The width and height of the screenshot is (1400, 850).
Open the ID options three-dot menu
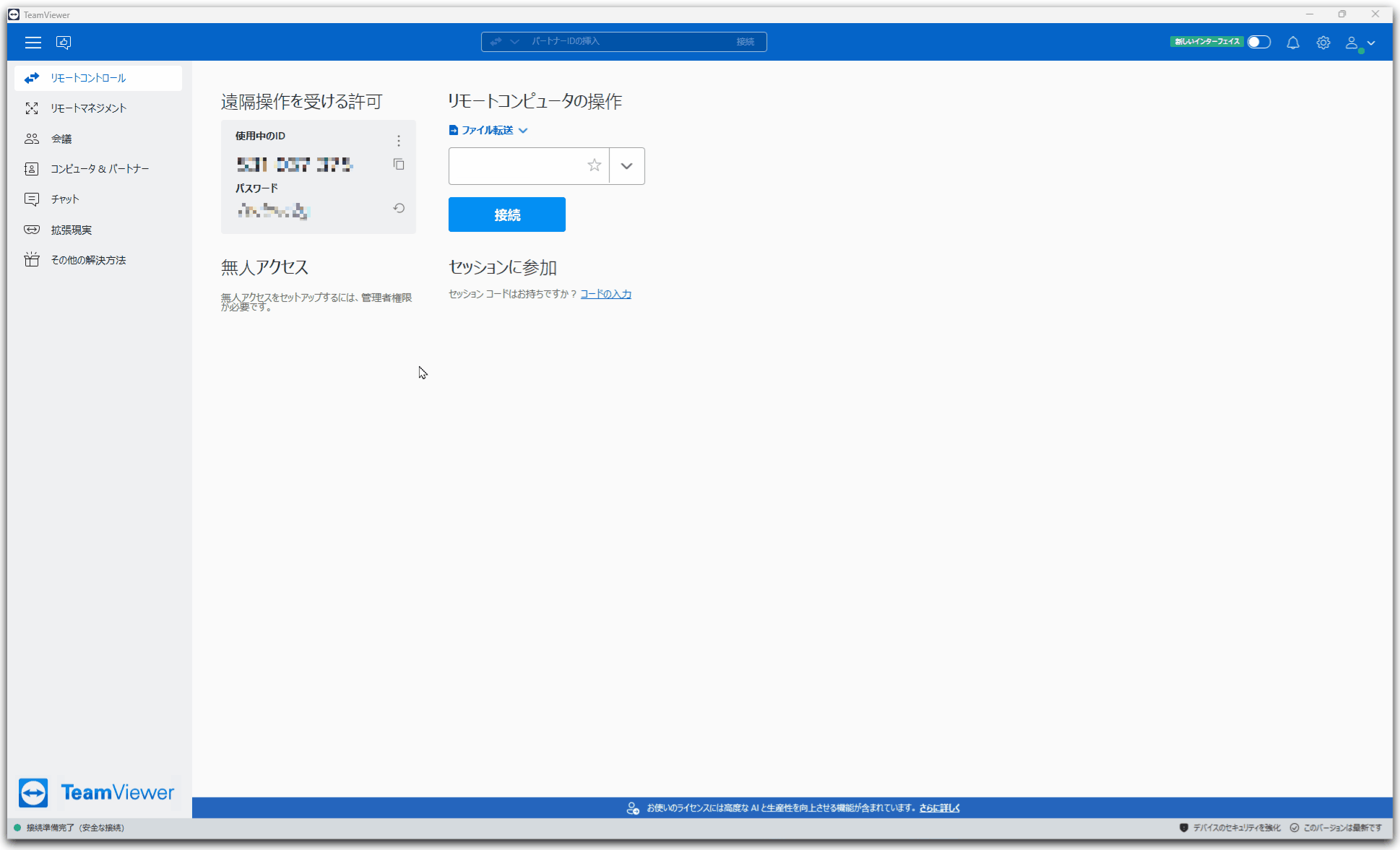(x=399, y=141)
